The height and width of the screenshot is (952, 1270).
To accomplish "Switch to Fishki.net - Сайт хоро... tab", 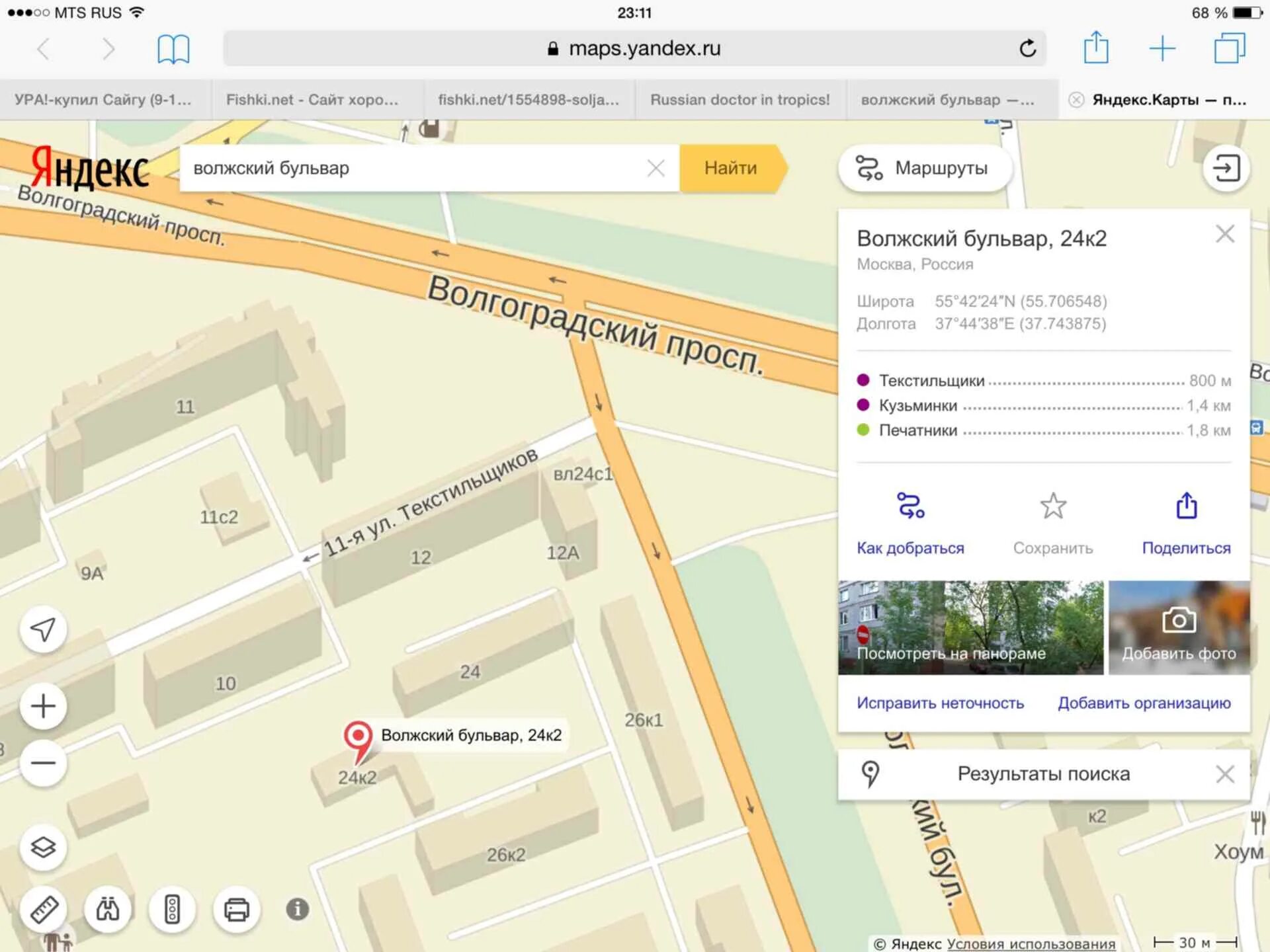I will tap(317, 100).
